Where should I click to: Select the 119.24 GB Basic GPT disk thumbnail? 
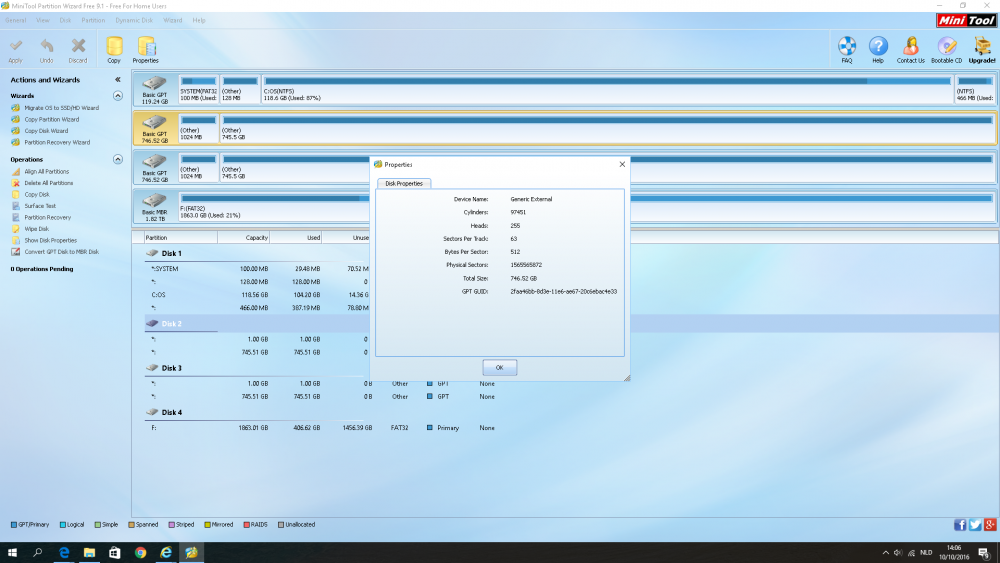154,89
